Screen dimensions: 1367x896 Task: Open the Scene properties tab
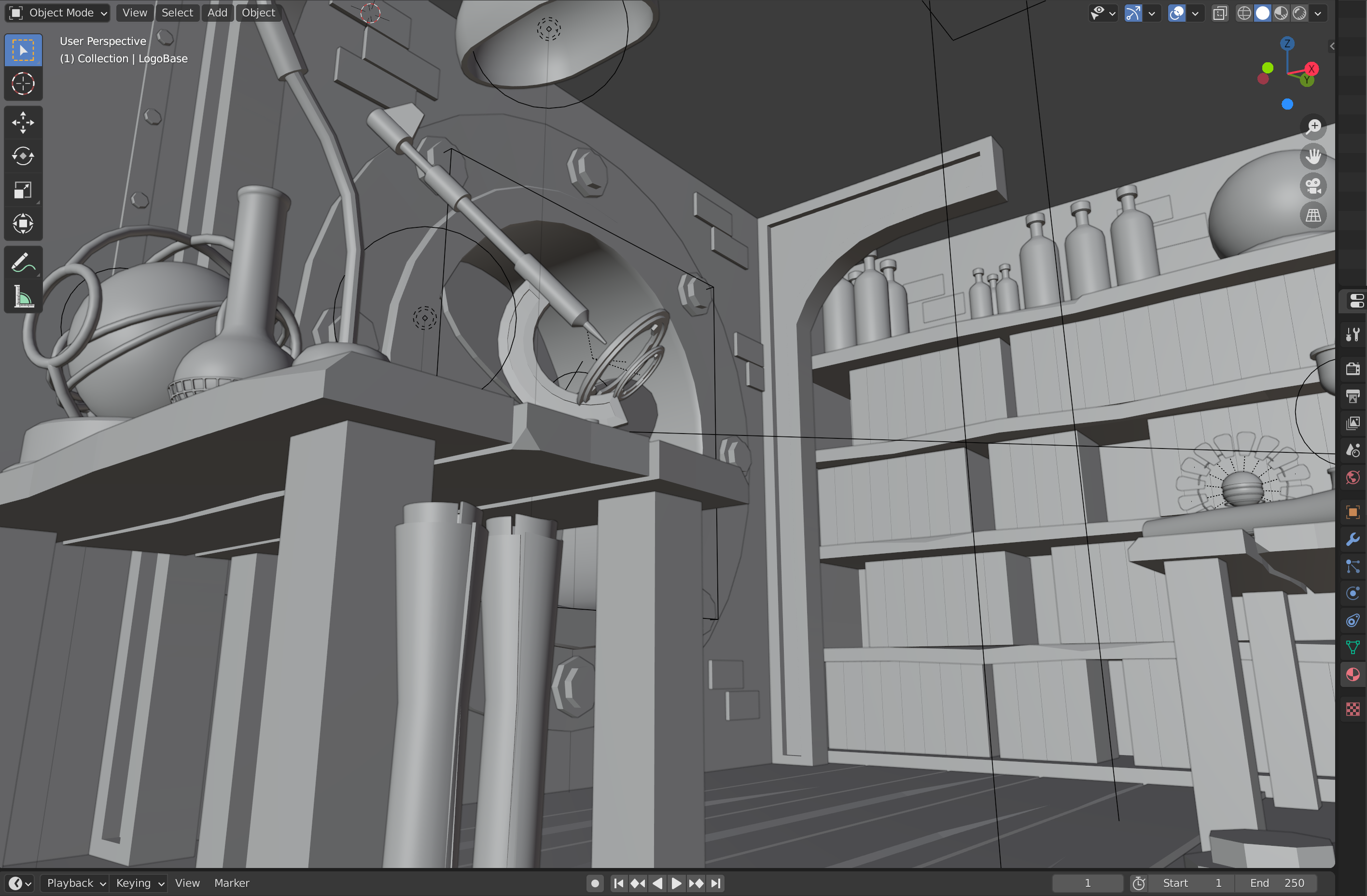click(1353, 450)
